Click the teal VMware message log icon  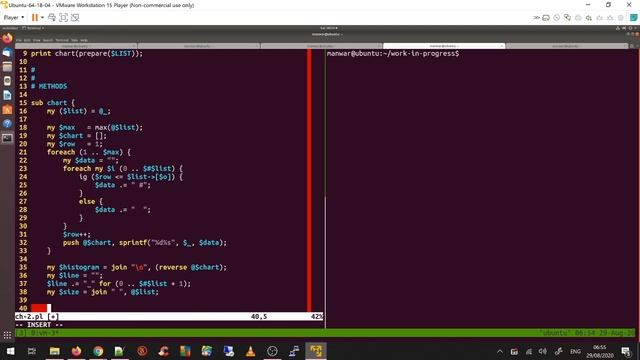tap(633, 18)
